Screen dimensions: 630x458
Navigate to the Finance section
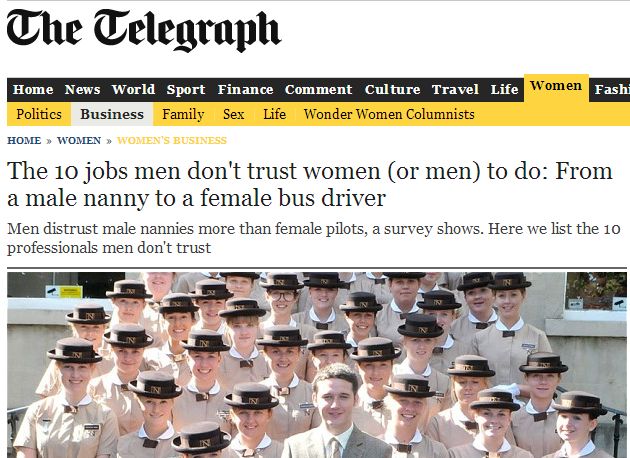coord(245,90)
